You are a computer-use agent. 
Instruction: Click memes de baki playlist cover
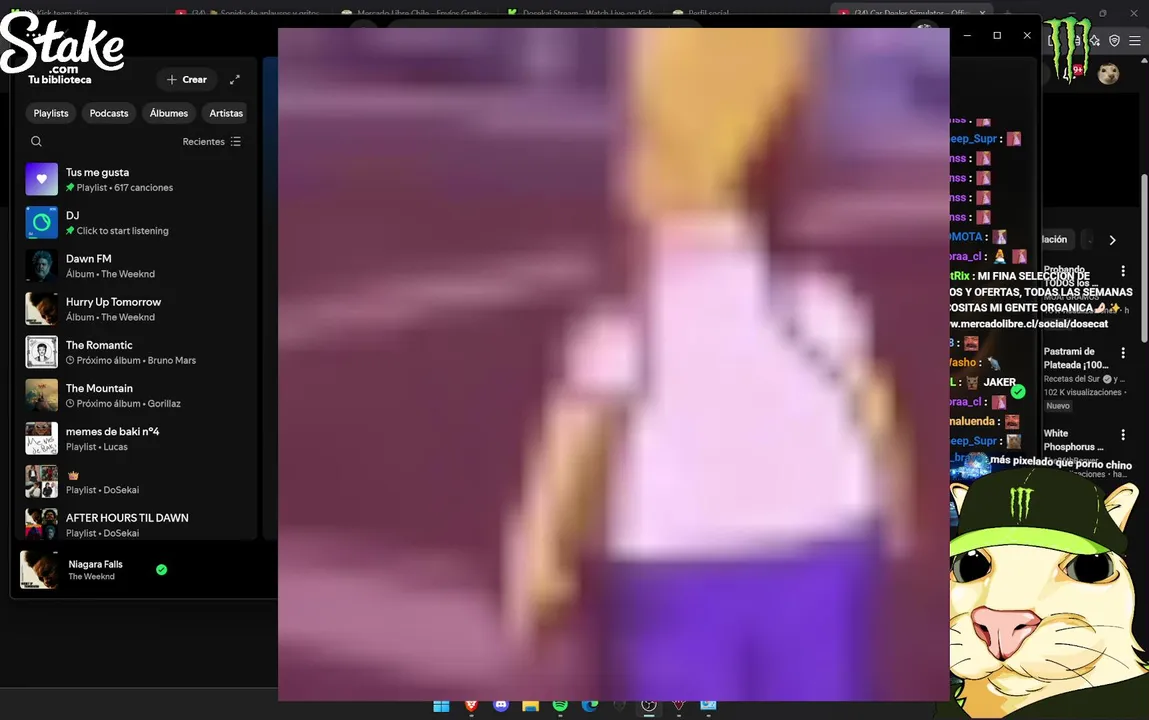[x=42, y=439]
